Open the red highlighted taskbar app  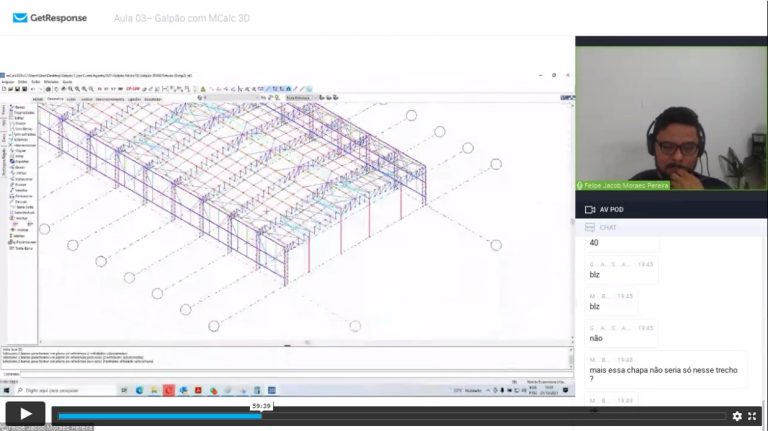click(168, 390)
